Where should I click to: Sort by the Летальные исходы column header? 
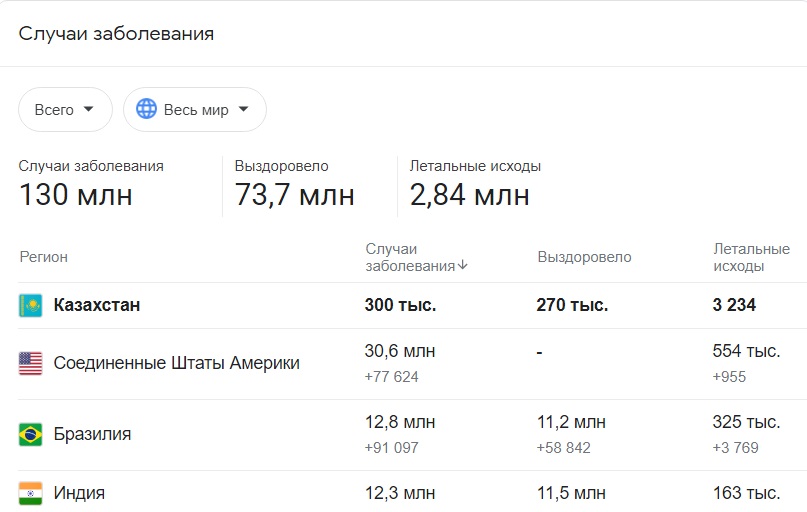(x=751, y=257)
